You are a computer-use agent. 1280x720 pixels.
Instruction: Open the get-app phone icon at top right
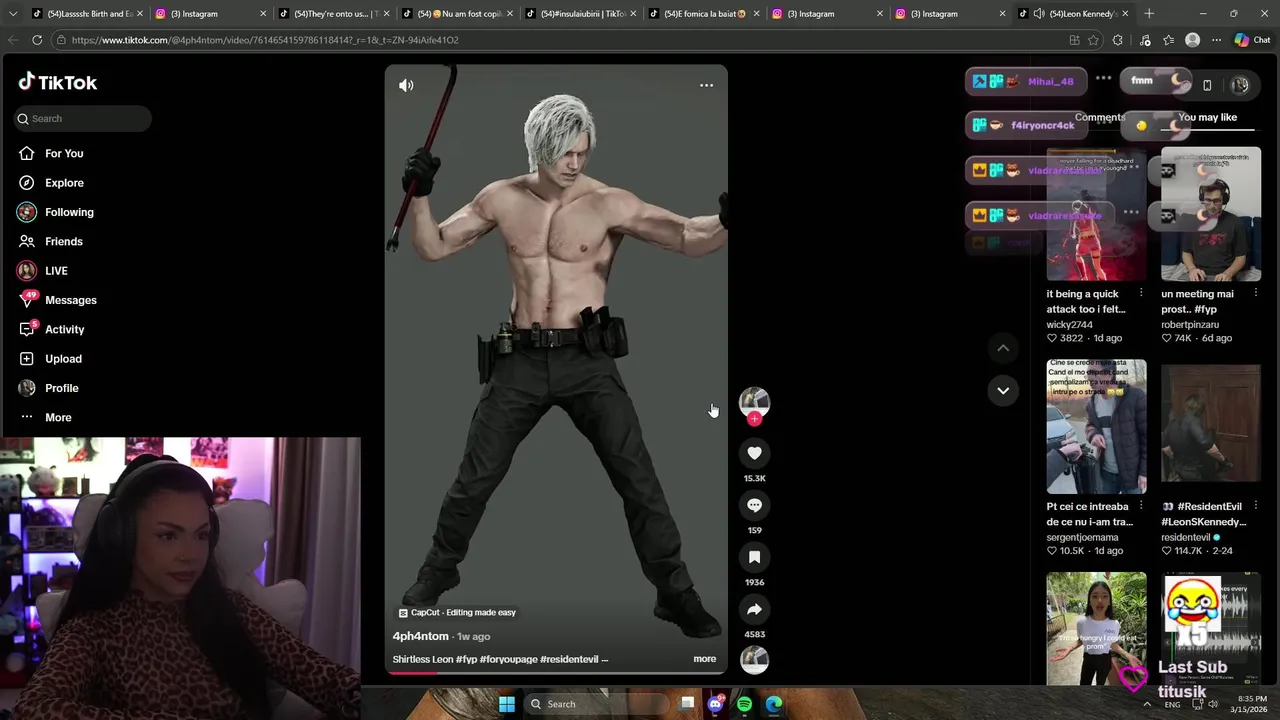pyautogui.click(x=1207, y=85)
